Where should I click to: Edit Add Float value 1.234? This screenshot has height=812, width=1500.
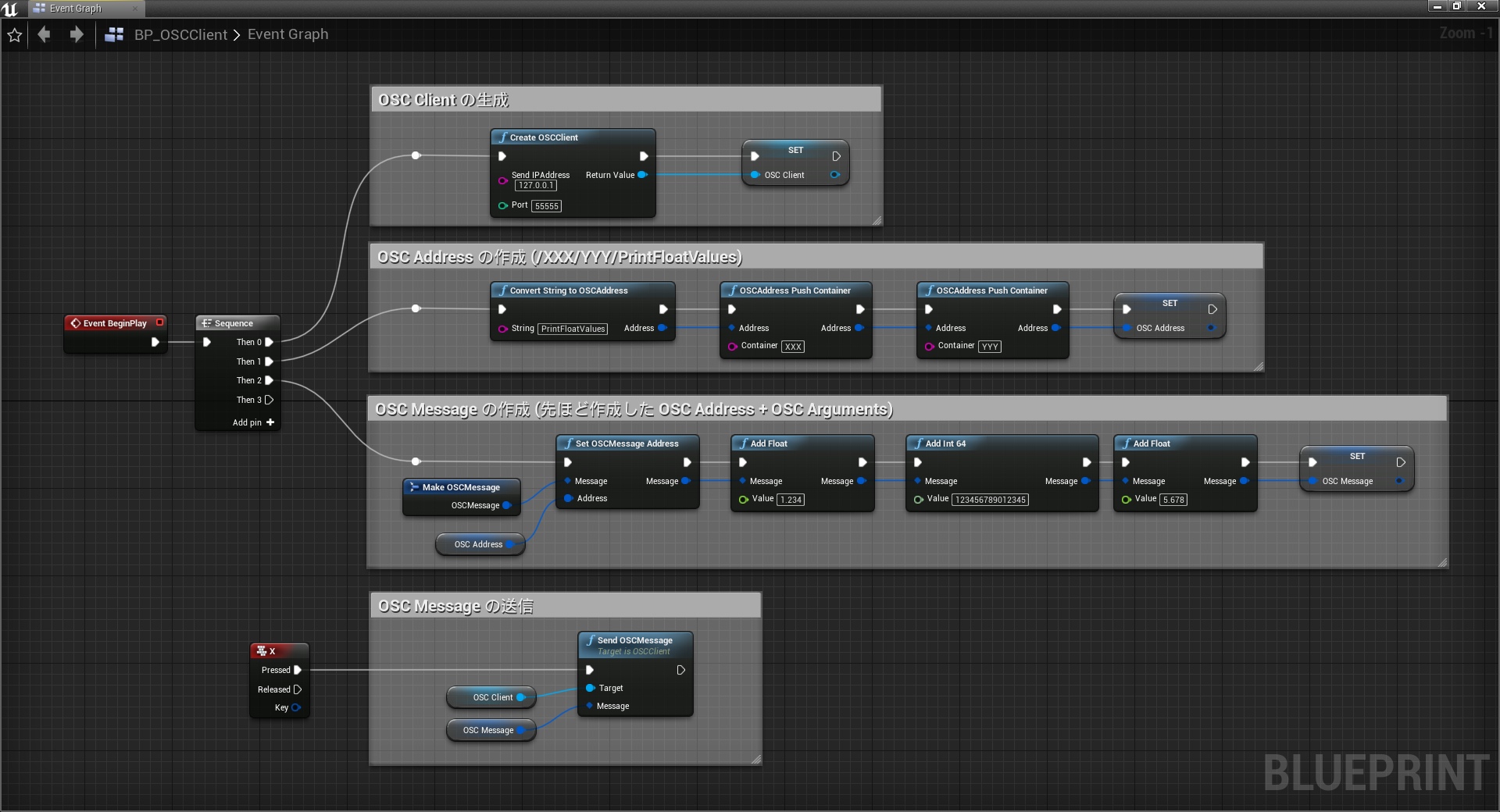pos(791,500)
